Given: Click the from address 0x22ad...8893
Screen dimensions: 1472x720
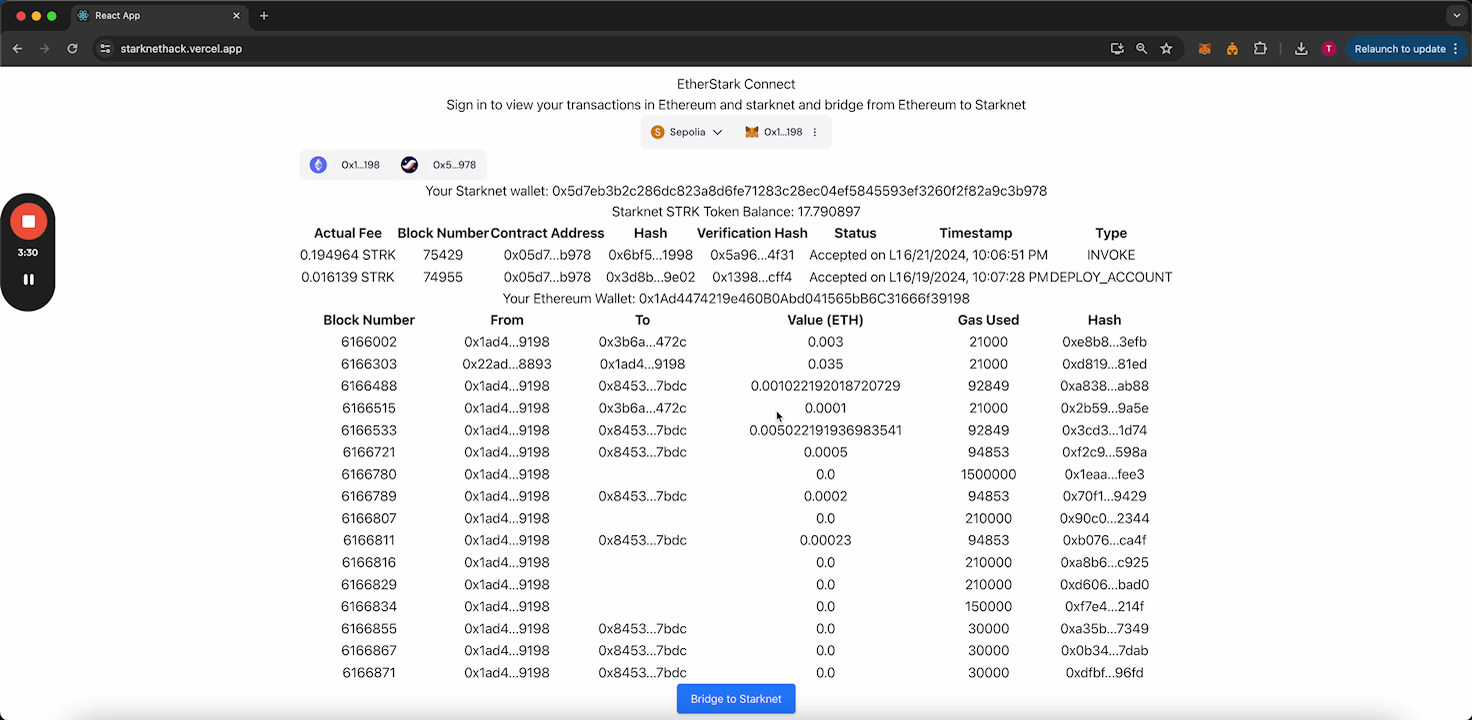Looking at the screenshot, I should pos(507,364).
